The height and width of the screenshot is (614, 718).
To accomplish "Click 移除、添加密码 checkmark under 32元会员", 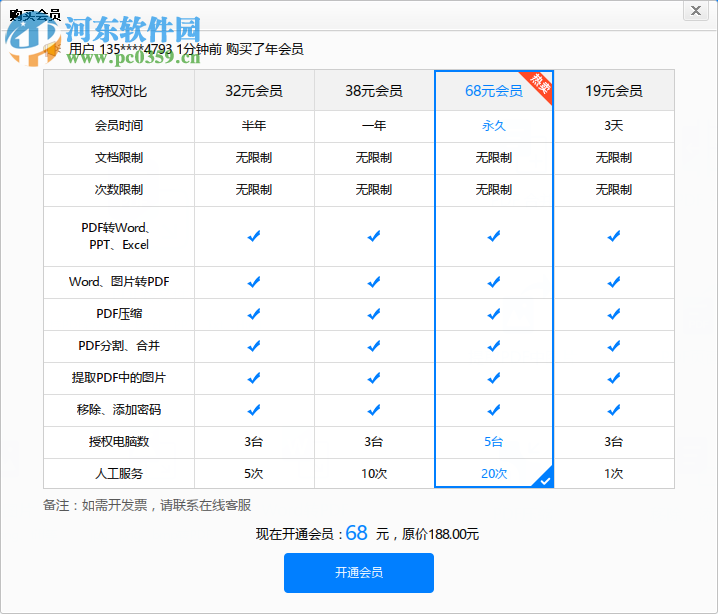I will tap(254, 410).
